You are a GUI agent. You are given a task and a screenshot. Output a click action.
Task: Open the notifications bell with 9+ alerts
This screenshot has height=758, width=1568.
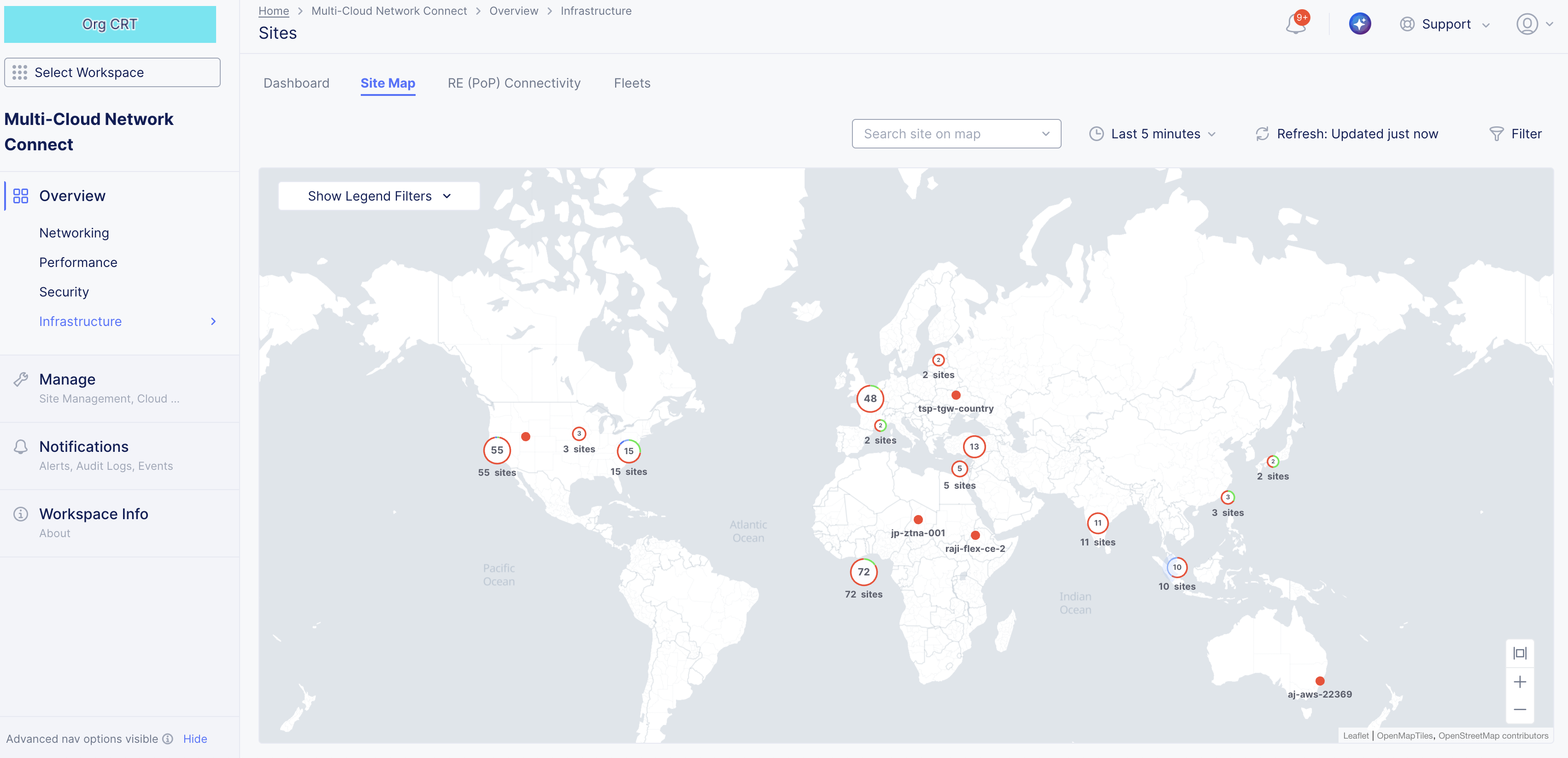(x=1293, y=24)
